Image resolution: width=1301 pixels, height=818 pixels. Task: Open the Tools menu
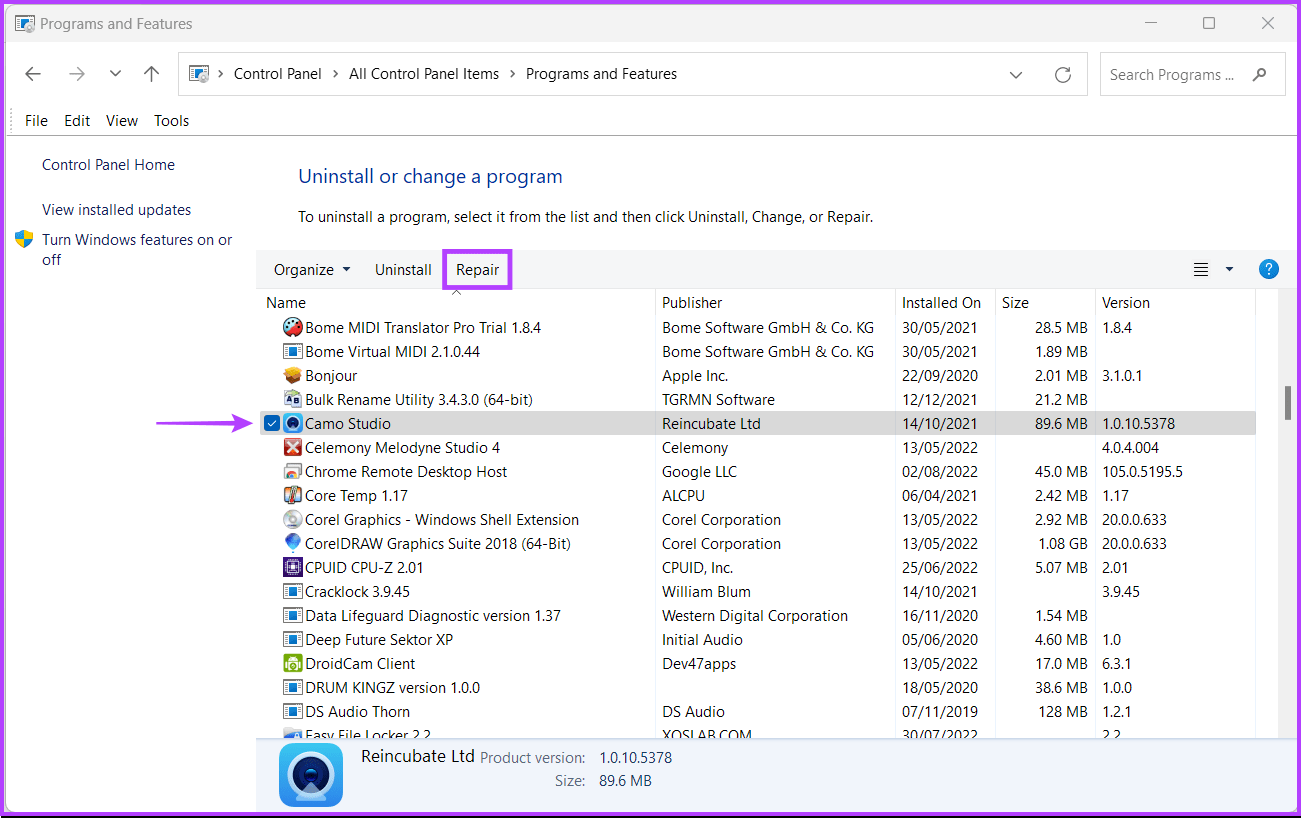point(171,120)
